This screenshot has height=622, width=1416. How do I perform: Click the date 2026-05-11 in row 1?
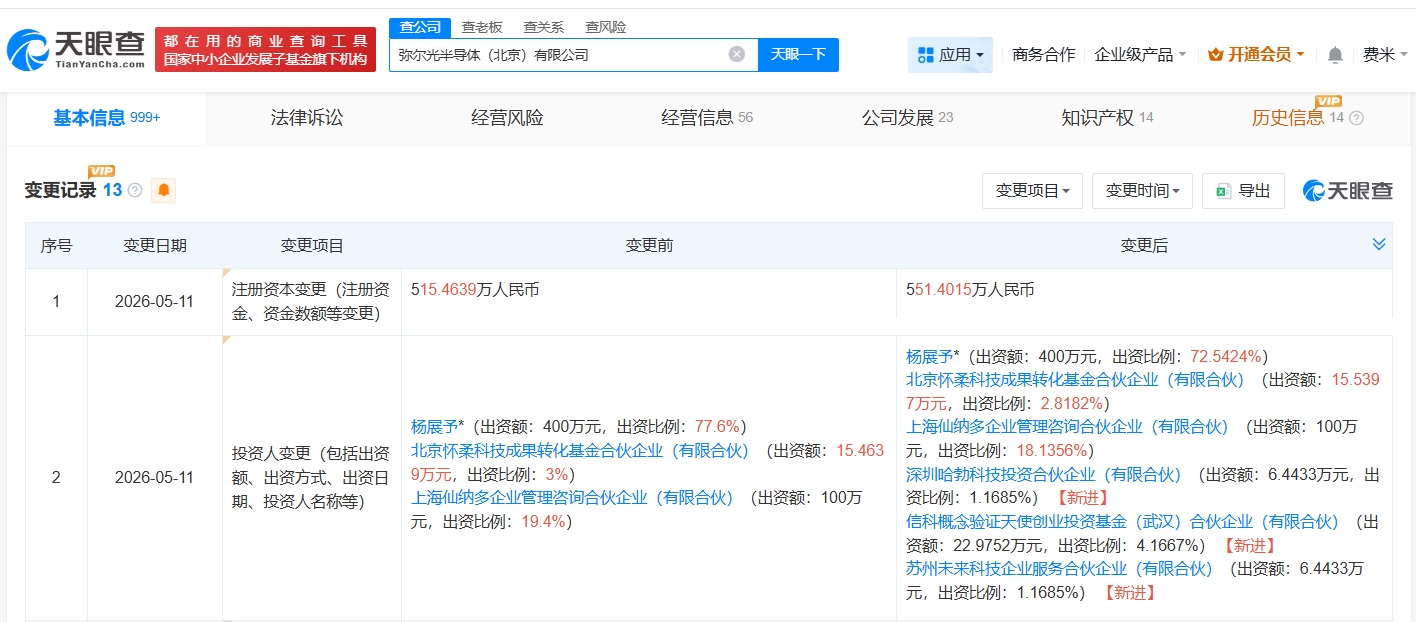(155, 301)
